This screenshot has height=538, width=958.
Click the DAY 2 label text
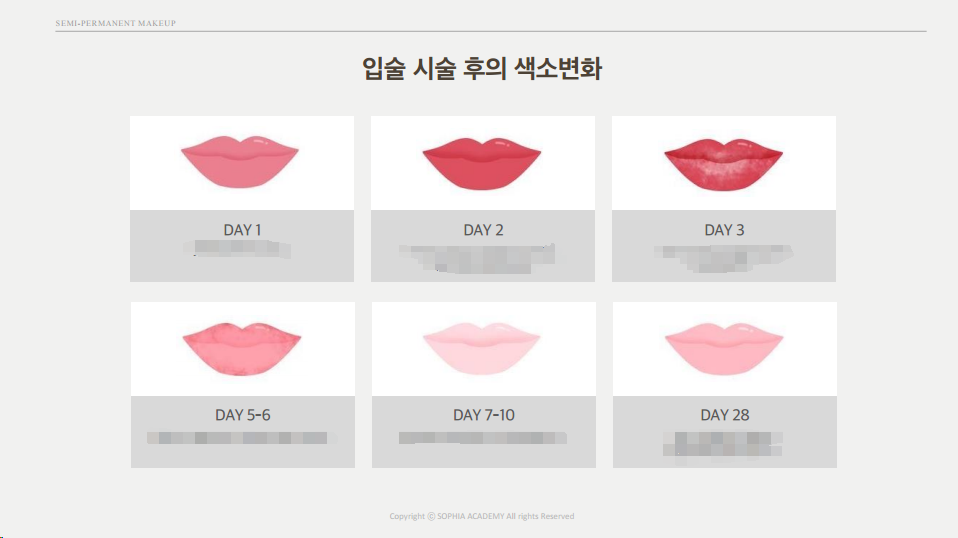tap(483, 230)
